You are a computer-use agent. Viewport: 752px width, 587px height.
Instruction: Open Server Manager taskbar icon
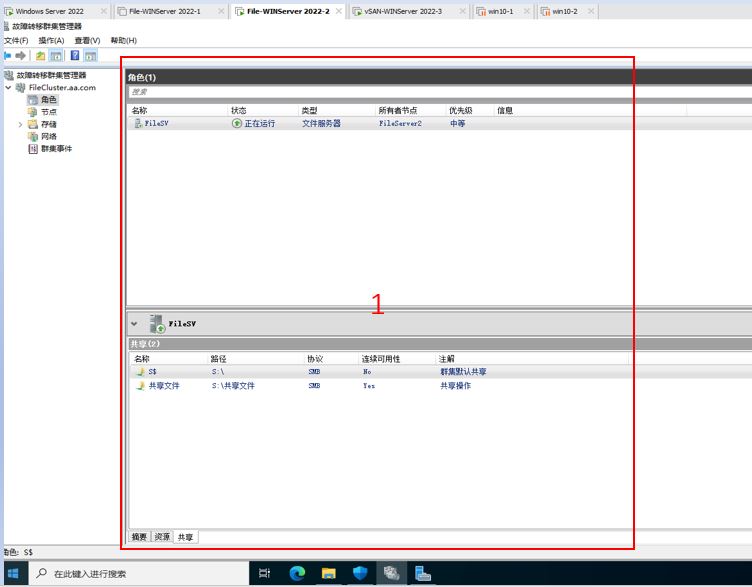[x=423, y=573]
